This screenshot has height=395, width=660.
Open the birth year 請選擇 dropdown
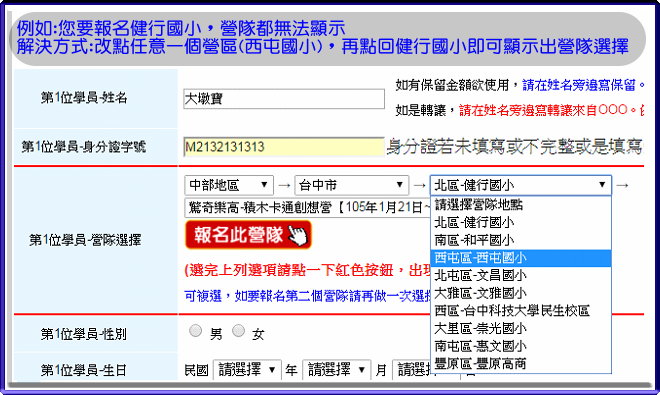[x=247, y=370]
